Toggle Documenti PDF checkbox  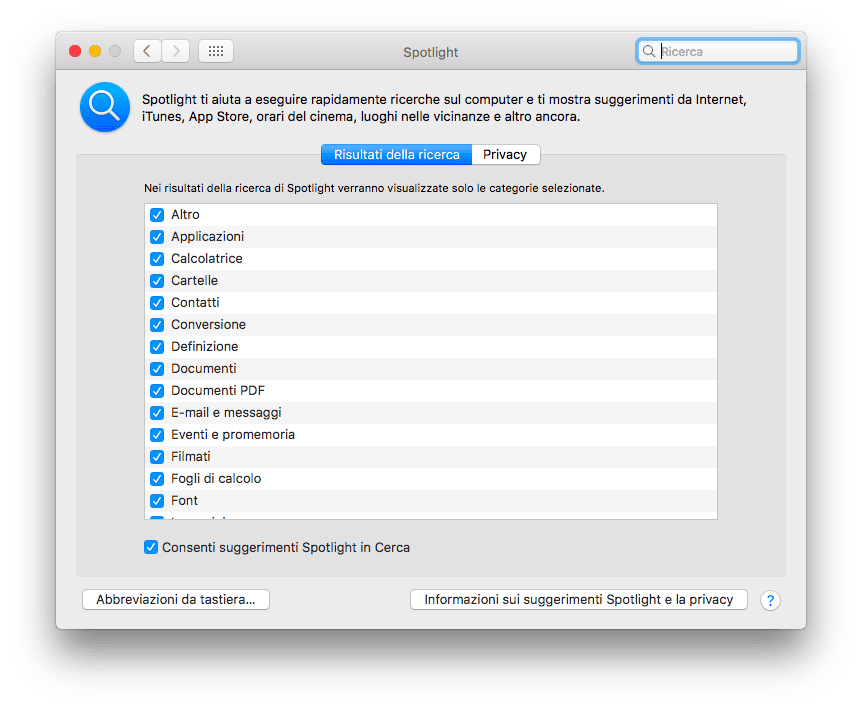(157, 391)
